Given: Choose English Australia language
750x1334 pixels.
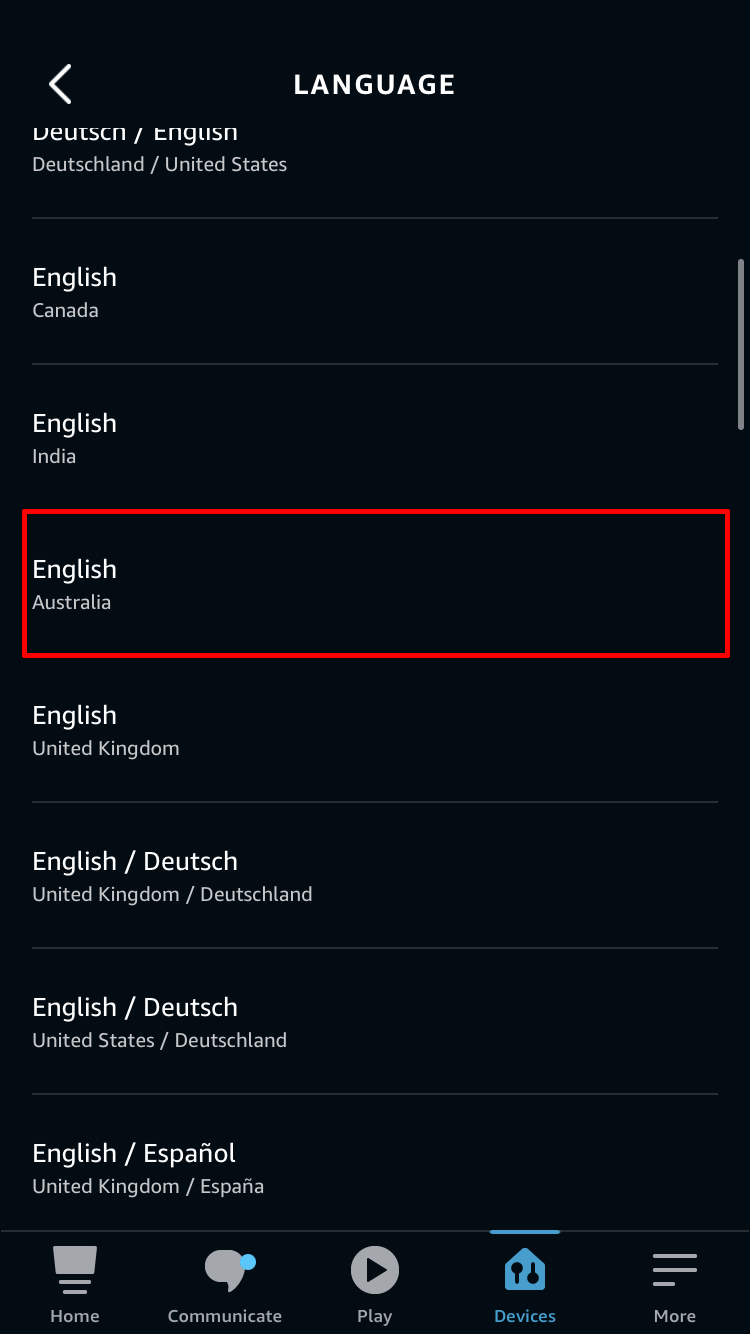Looking at the screenshot, I should (375, 583).
